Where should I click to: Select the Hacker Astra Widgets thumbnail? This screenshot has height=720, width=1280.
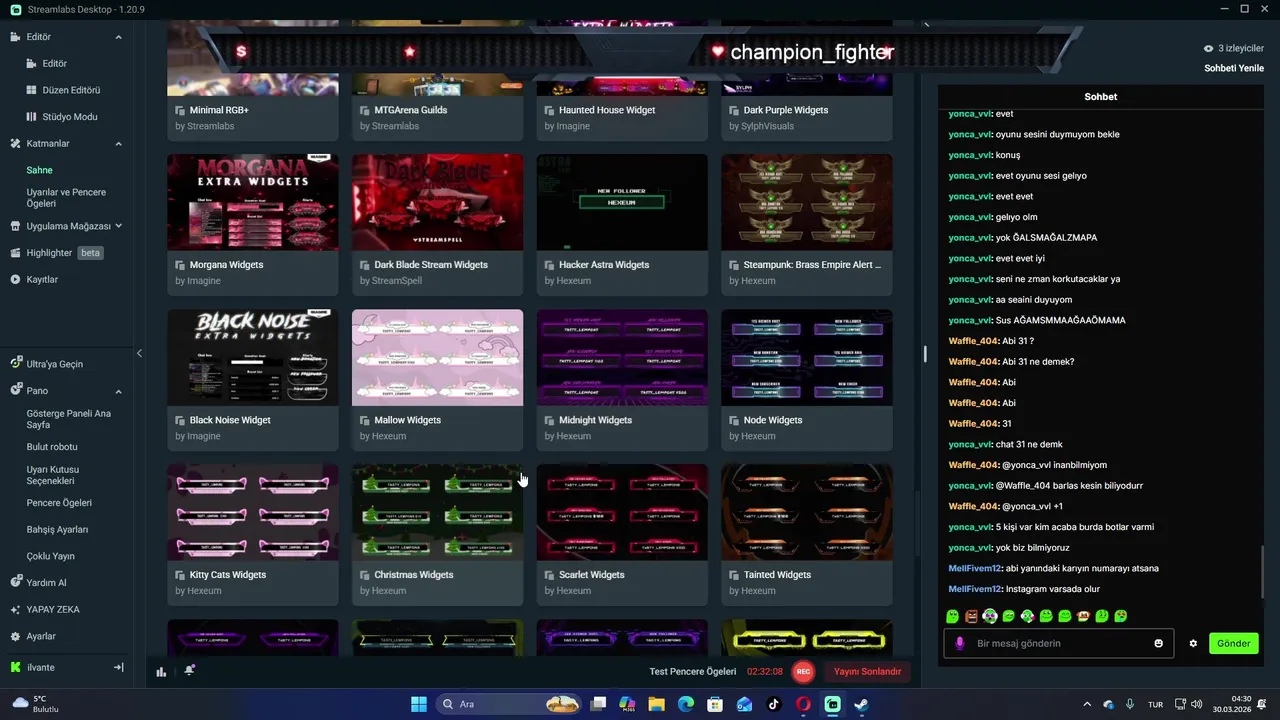(622, 202)
